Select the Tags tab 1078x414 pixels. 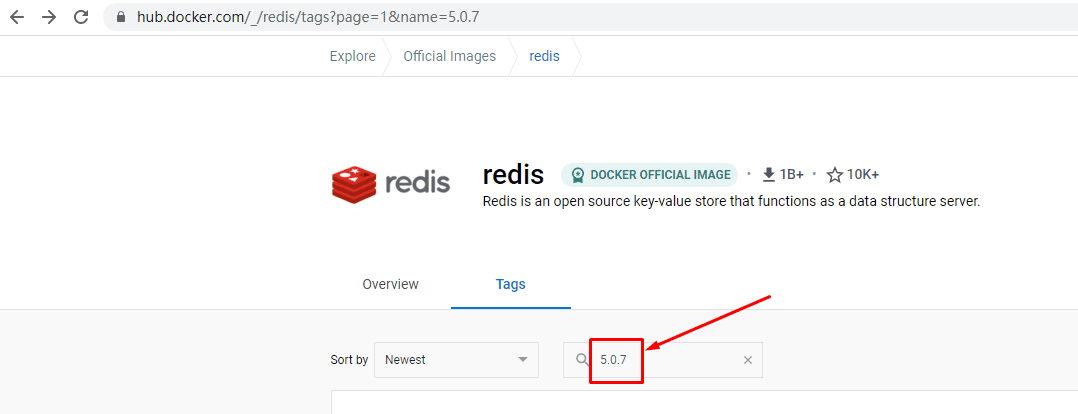pos(511,284)
